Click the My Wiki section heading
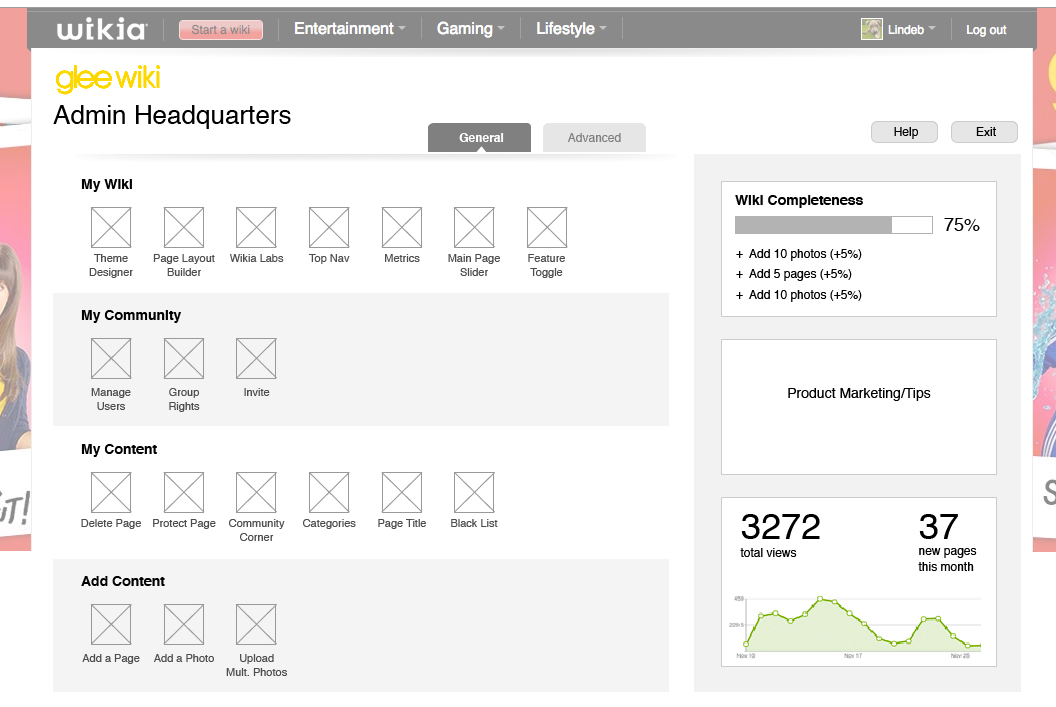This screenshot has width=1056, height=707. (x=106, y=184)
